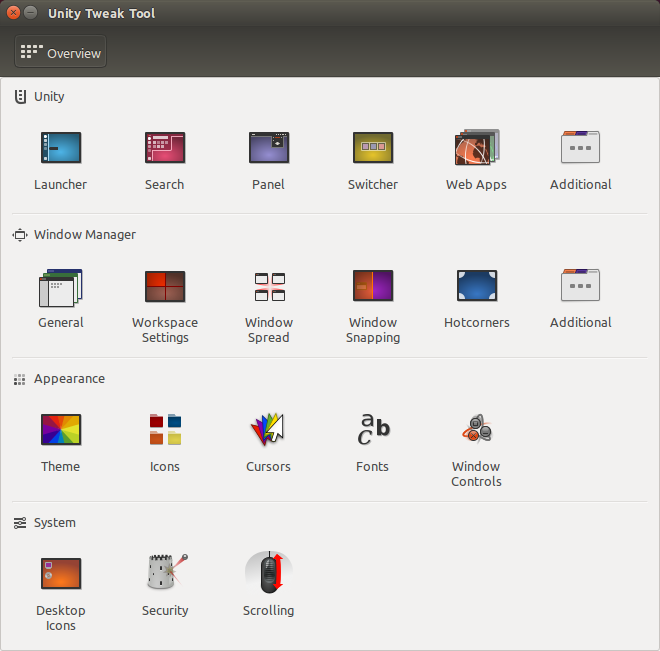Open the Security settings icon
660x651 pixels.
pyautogui.click(x=167, y=572)
